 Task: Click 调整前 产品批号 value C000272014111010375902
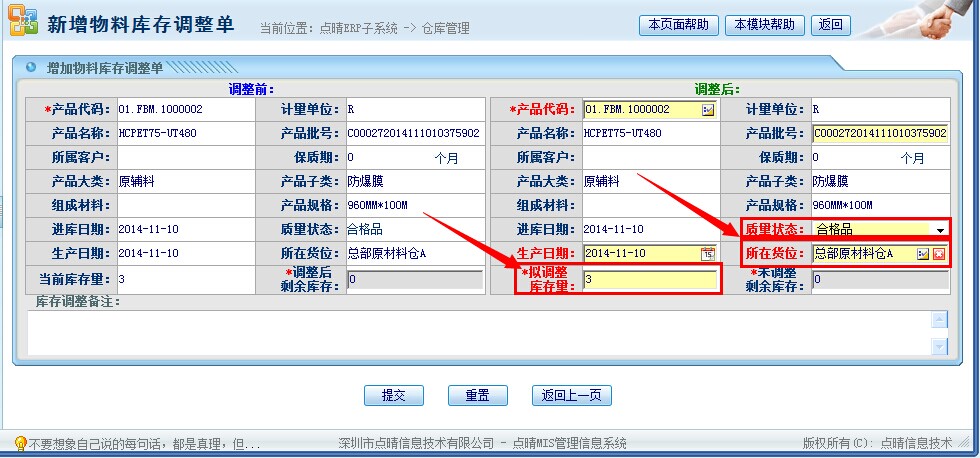[414, 134]
